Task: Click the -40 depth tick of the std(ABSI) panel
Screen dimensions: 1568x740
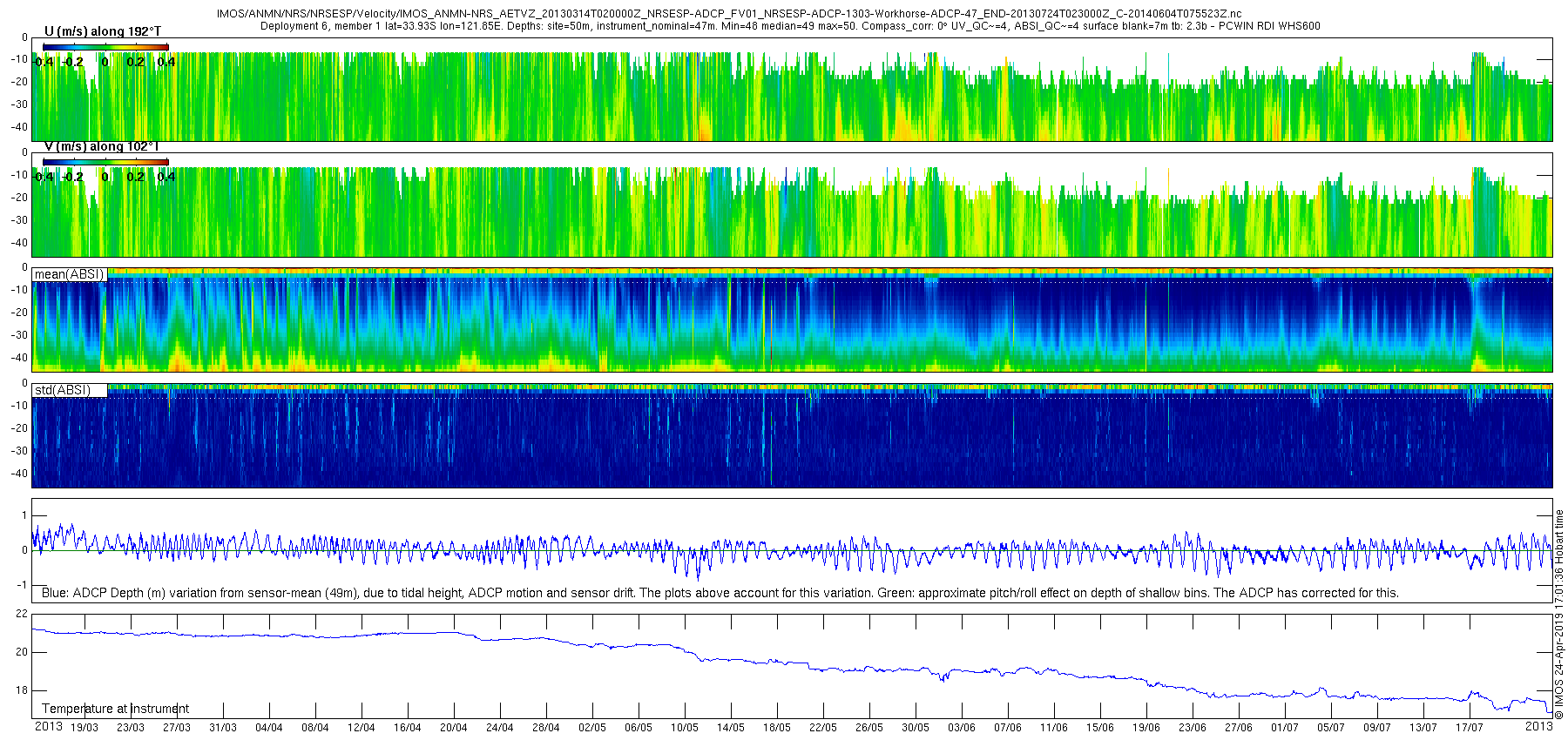Action: tap(19, 474)
